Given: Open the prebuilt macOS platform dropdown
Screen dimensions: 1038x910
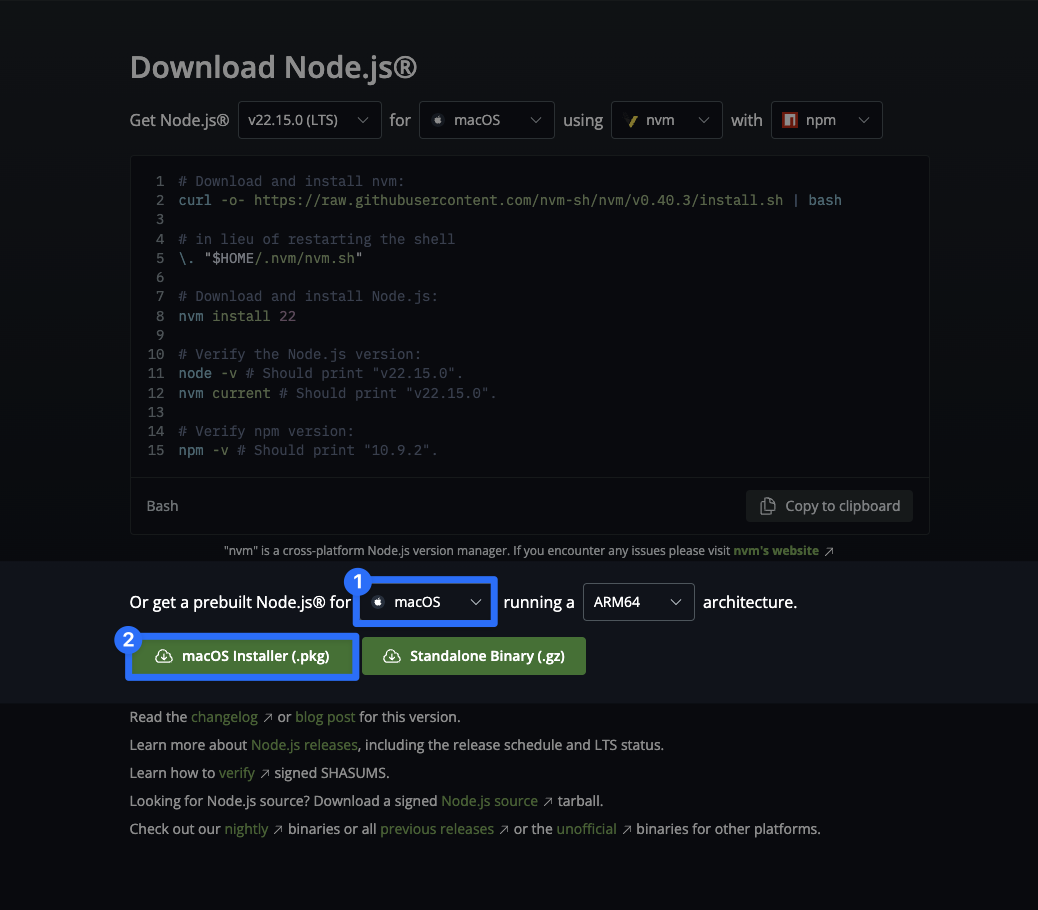Looking at the screenshot, I should point(426,602).
